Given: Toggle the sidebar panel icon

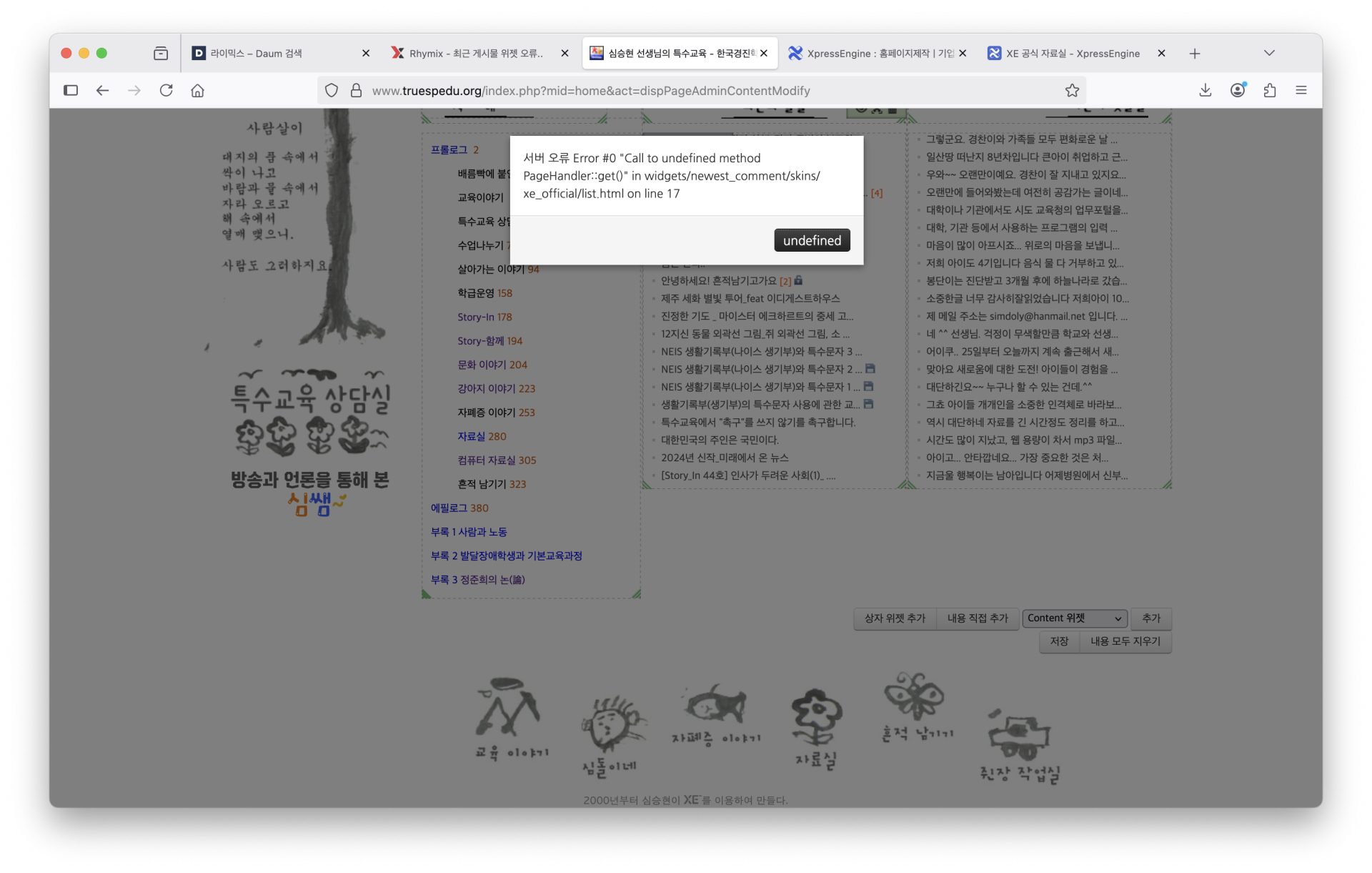Looking at the screenshot, I should point(71,90).
